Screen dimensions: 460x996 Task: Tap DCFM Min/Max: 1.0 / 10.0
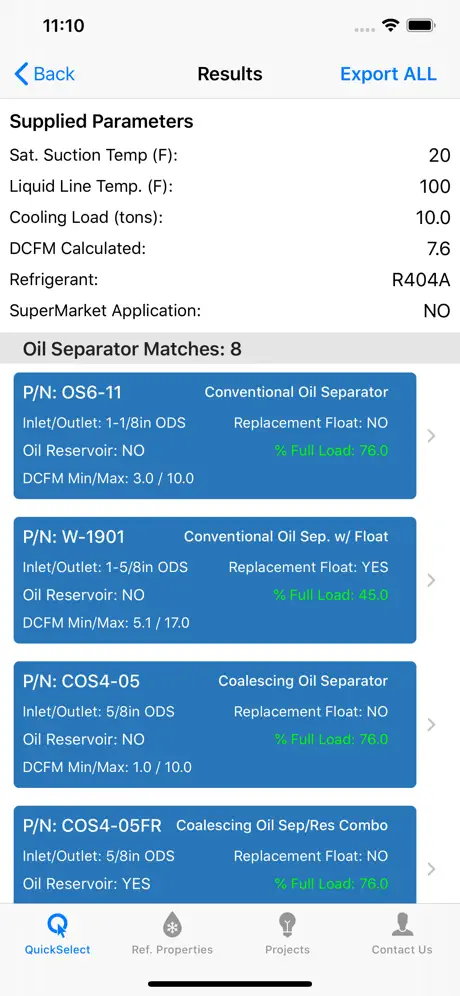click(107, 767)
